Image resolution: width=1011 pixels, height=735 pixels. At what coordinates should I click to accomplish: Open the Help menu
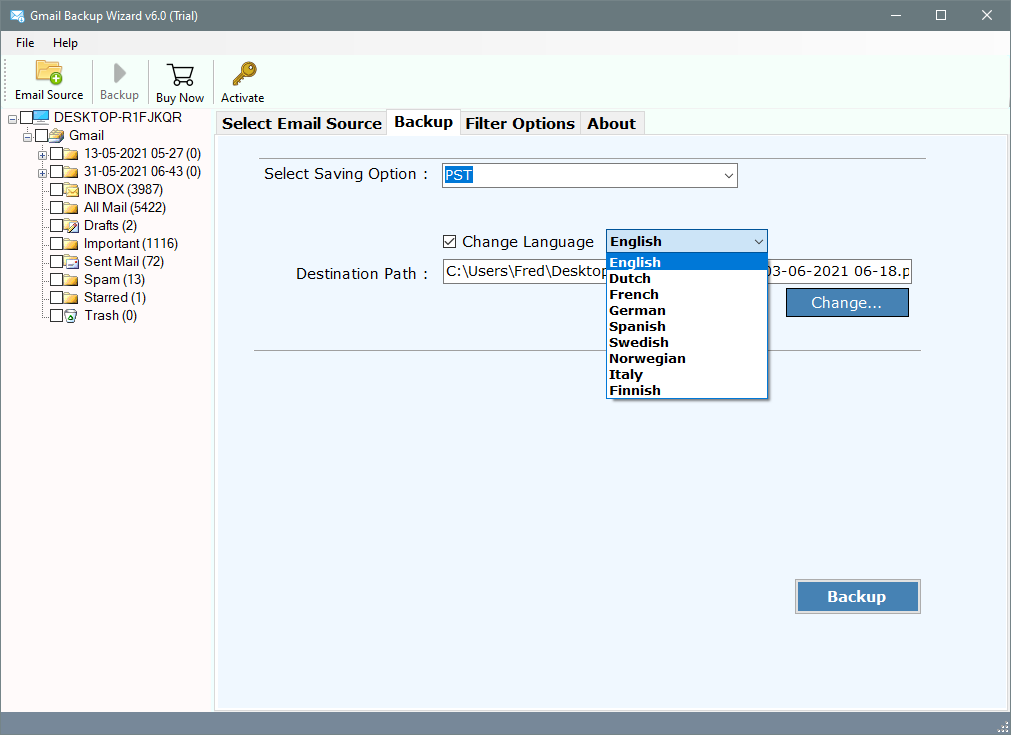click(65, 43)
